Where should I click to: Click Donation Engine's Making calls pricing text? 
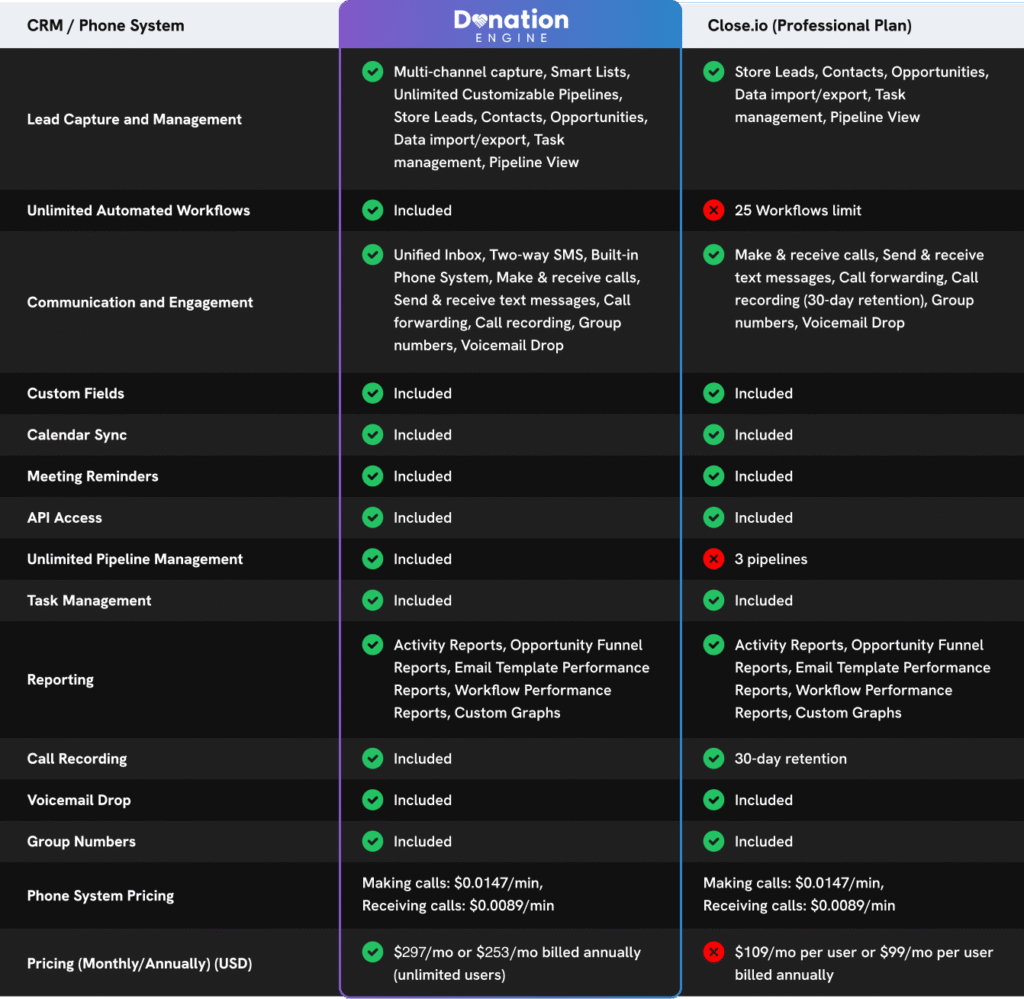(x=452, y=883)
